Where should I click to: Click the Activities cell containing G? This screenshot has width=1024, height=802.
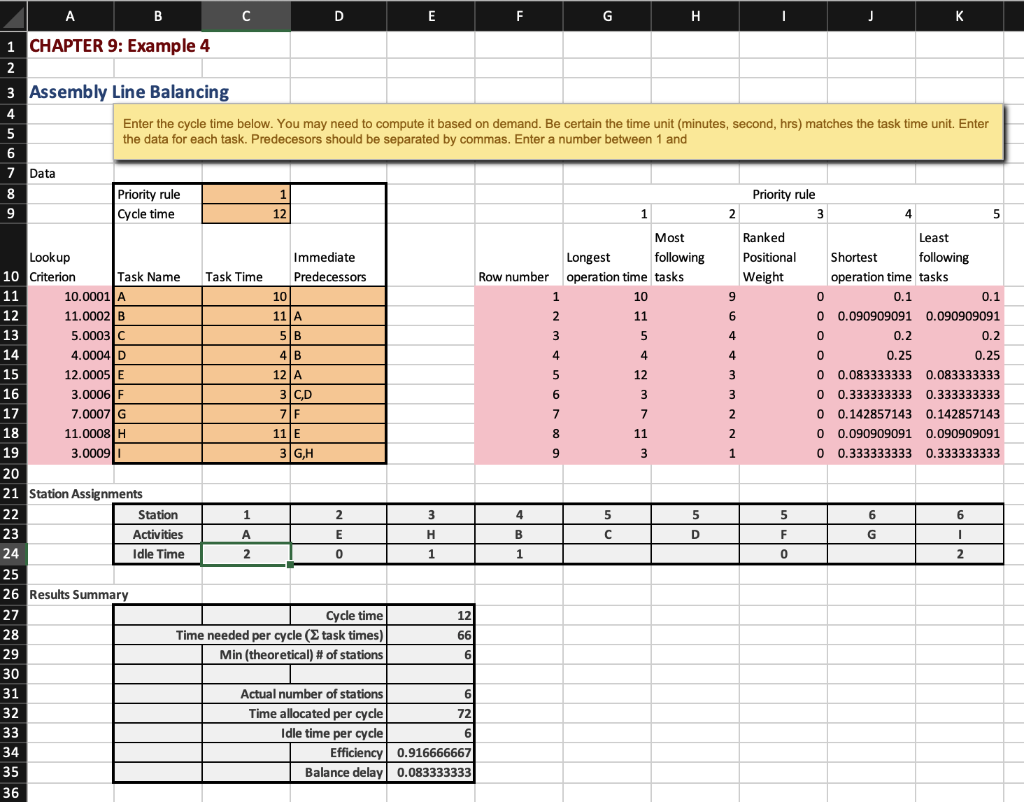[x=871, y=534]
